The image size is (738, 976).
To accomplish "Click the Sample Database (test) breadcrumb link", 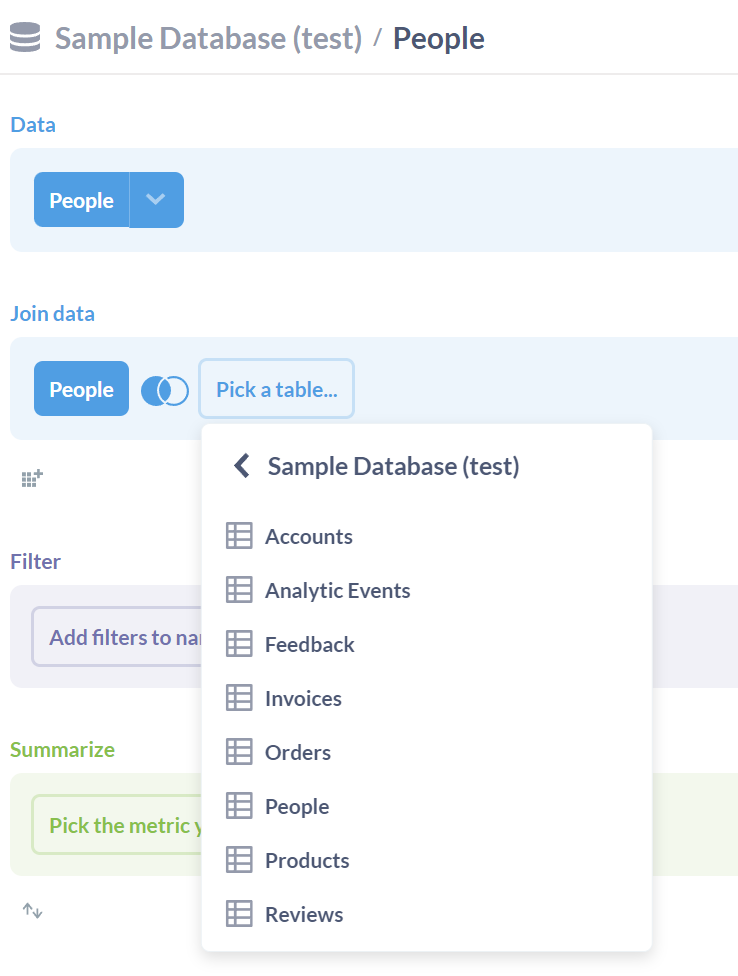I will pos(207,37).
